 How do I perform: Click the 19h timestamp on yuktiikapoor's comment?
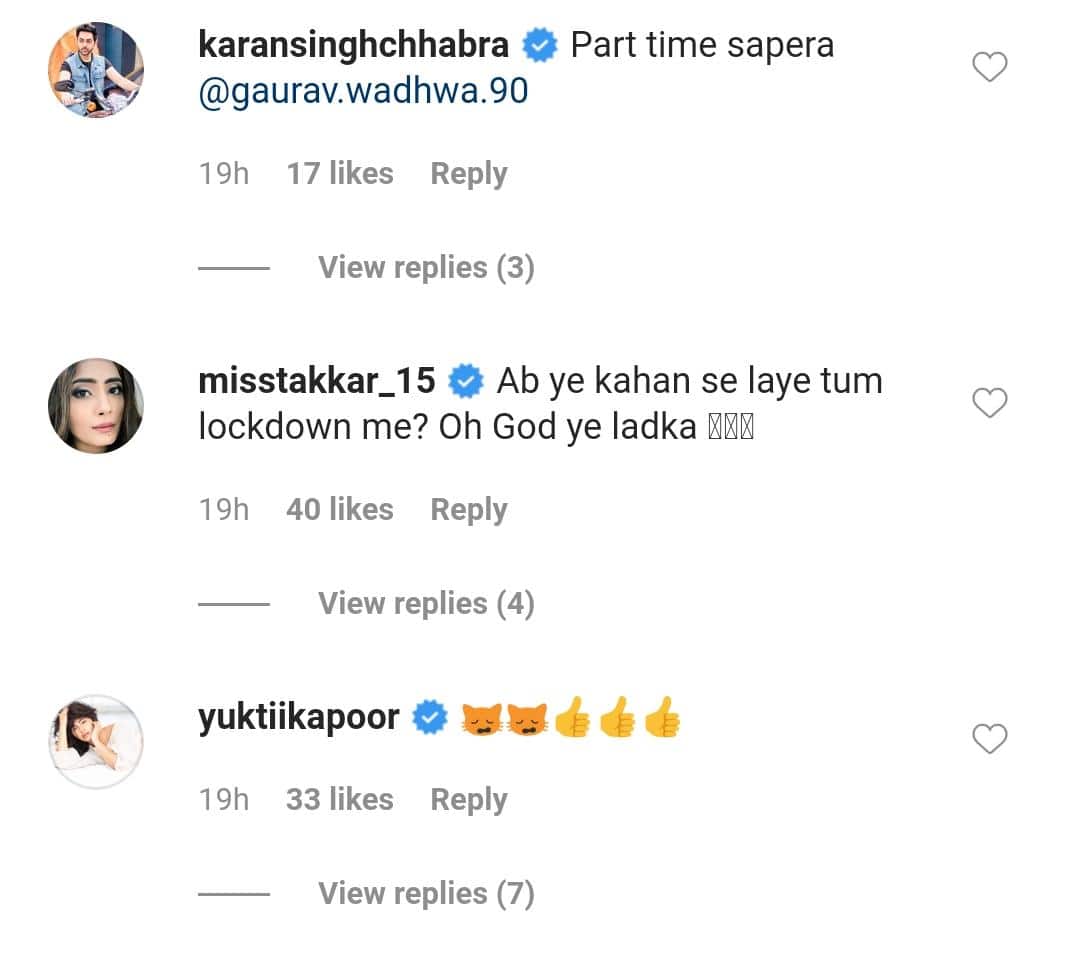tap(223, 799)
